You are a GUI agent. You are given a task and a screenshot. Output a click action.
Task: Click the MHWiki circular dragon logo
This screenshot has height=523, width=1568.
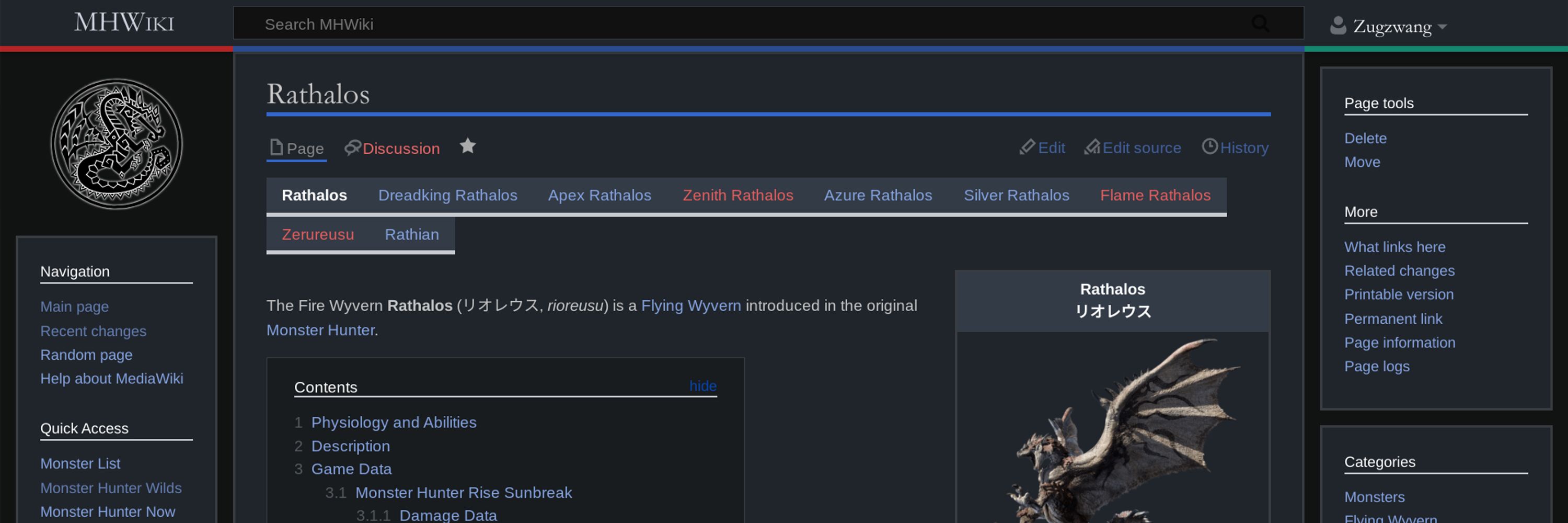(116, 144)
